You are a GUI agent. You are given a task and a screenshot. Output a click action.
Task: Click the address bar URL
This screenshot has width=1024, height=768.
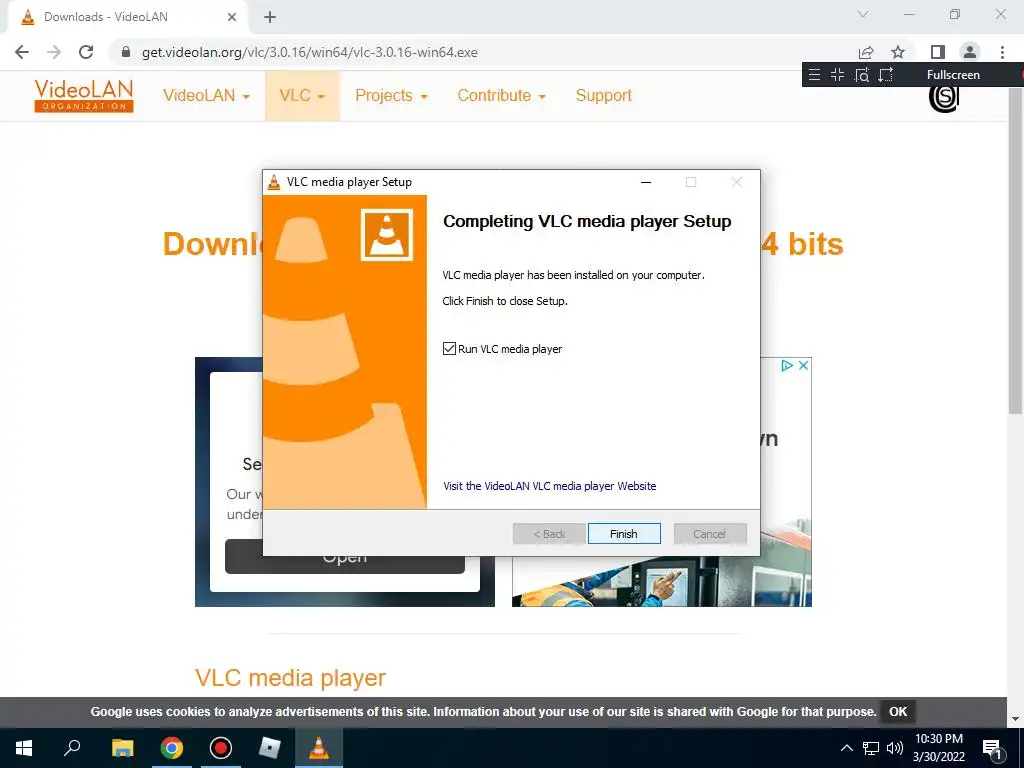coord(310,52)
